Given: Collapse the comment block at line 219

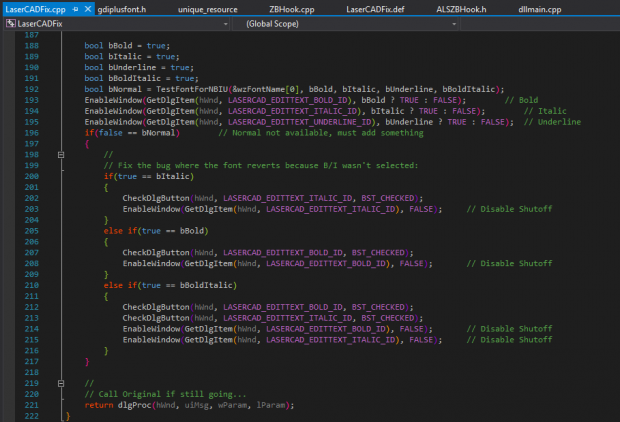Looking at the screenshot, I should [x=61, y=383].
